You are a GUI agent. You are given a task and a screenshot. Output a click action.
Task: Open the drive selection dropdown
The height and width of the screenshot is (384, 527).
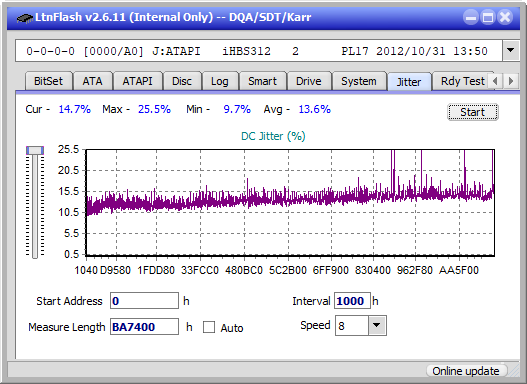pos(511,51)
